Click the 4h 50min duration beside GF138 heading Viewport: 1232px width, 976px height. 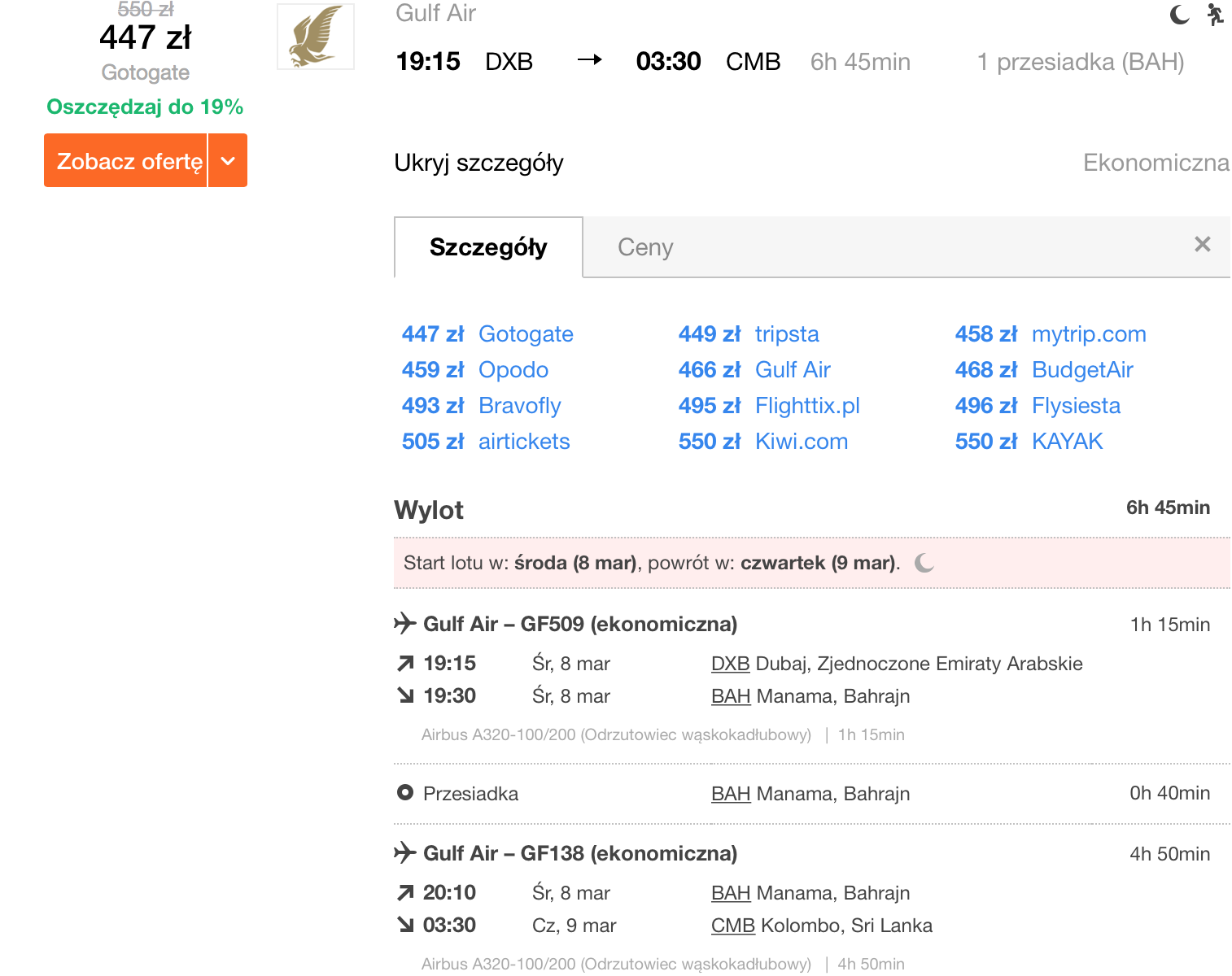[x=1169, y=854]
